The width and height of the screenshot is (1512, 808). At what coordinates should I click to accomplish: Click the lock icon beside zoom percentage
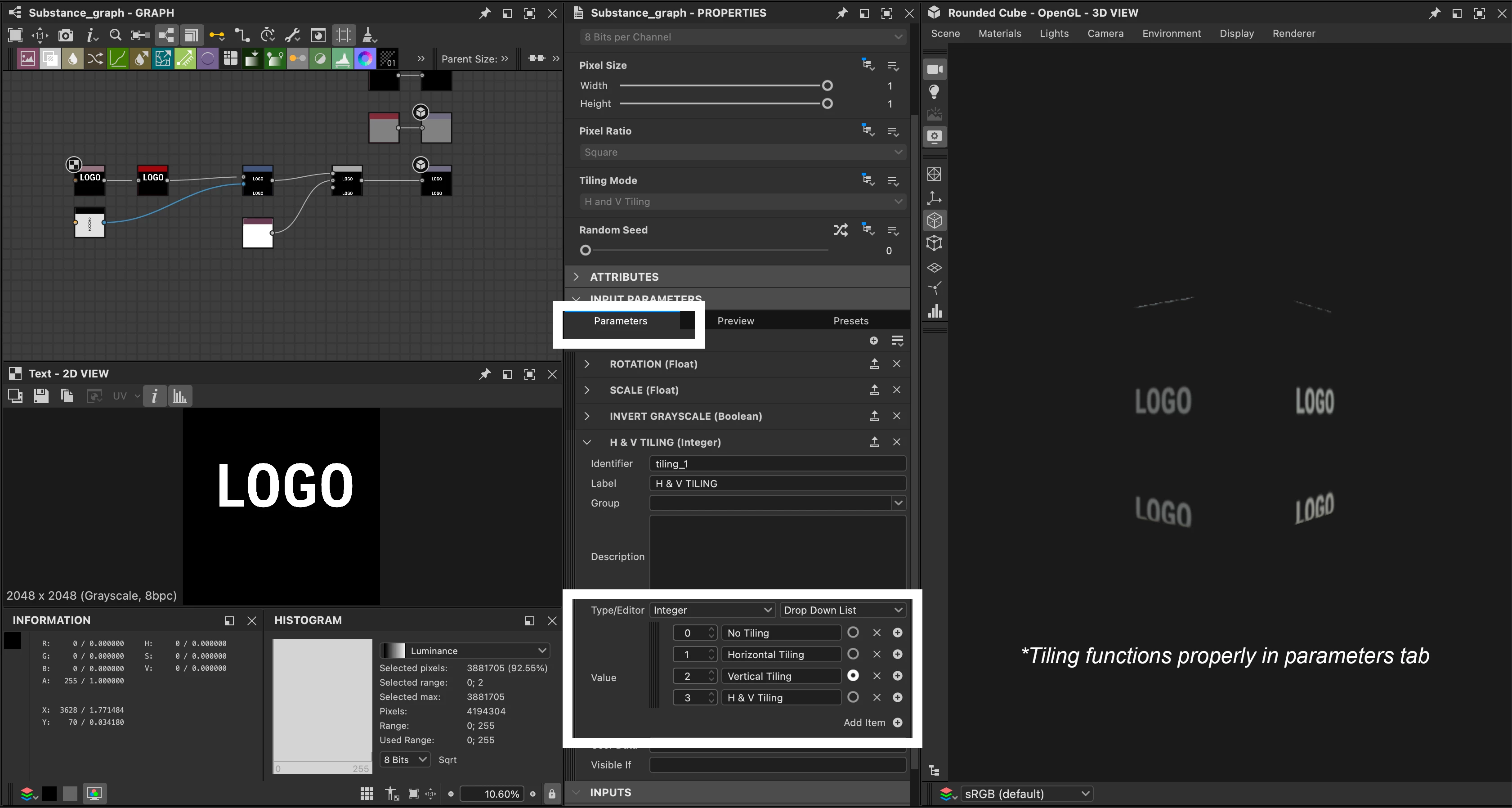552,794
